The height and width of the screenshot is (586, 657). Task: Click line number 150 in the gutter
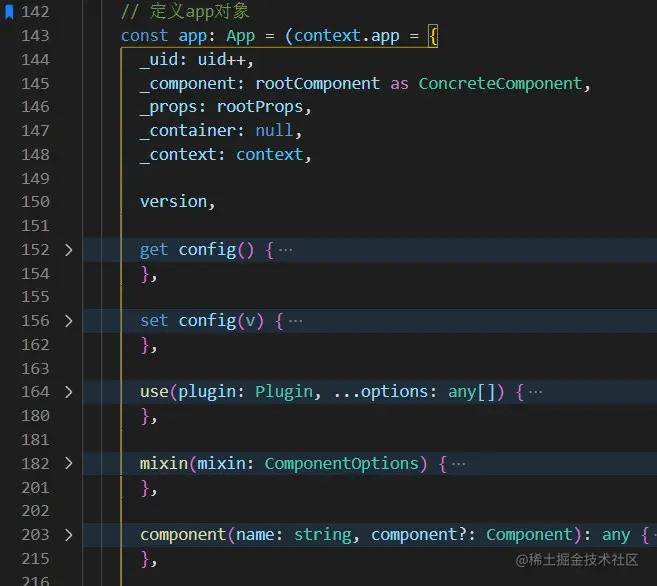[x=35, y=202]
